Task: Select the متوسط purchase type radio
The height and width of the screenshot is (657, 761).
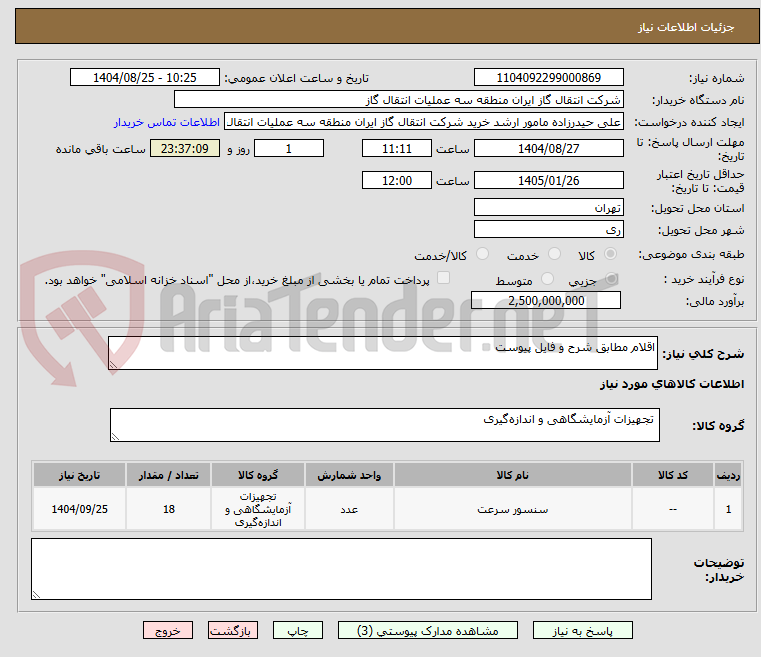Action: [x=547, y=279]
